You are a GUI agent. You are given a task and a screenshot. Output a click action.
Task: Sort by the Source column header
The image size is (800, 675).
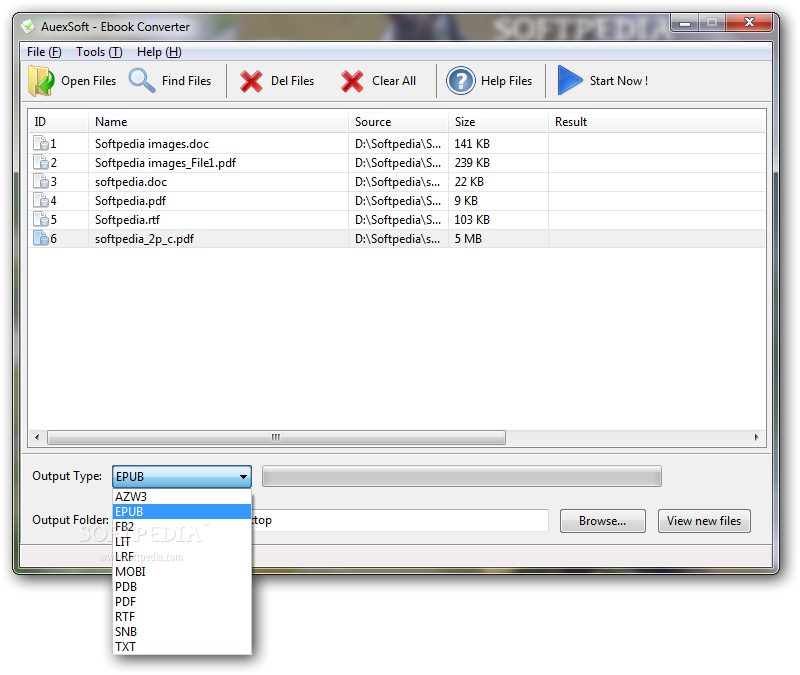click(x=398, y=121)
